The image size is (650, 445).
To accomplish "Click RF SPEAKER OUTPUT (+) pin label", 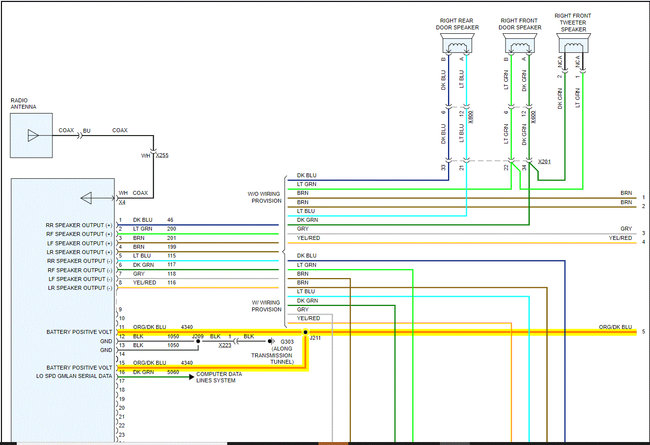I will point(79,234).
